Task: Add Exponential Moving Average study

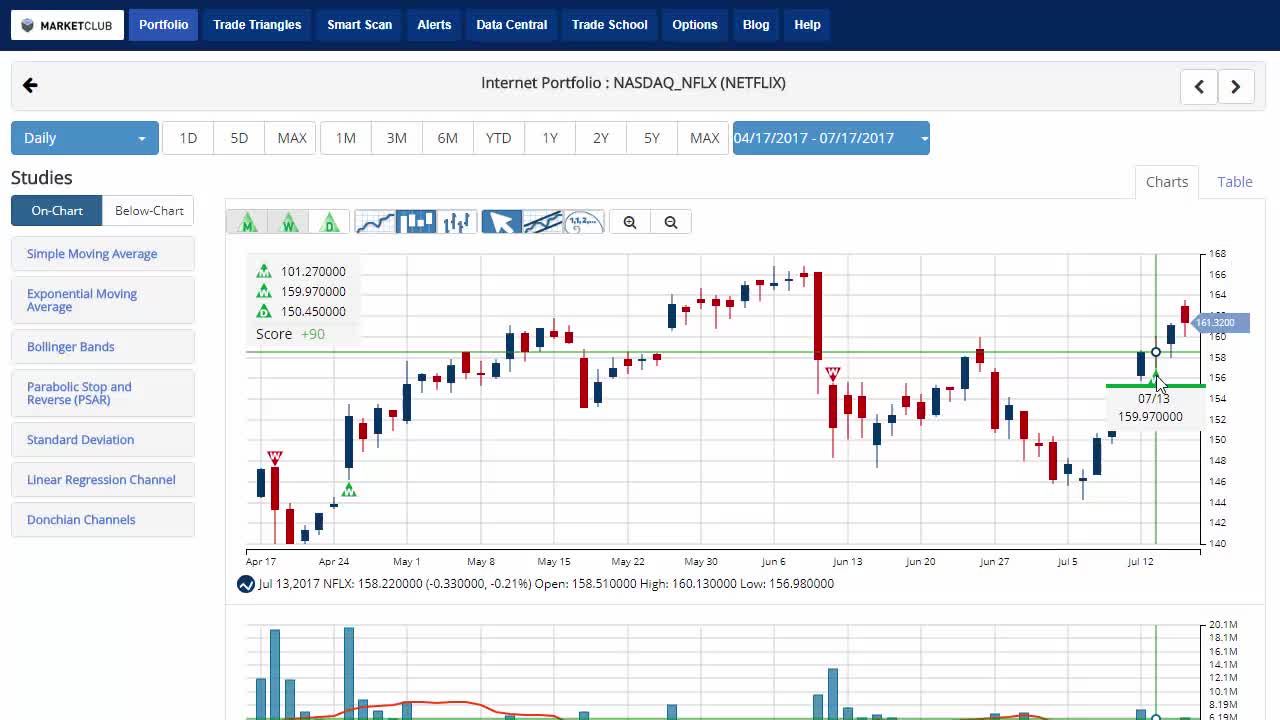Action: pyautogui.click(x=103, y=300)
